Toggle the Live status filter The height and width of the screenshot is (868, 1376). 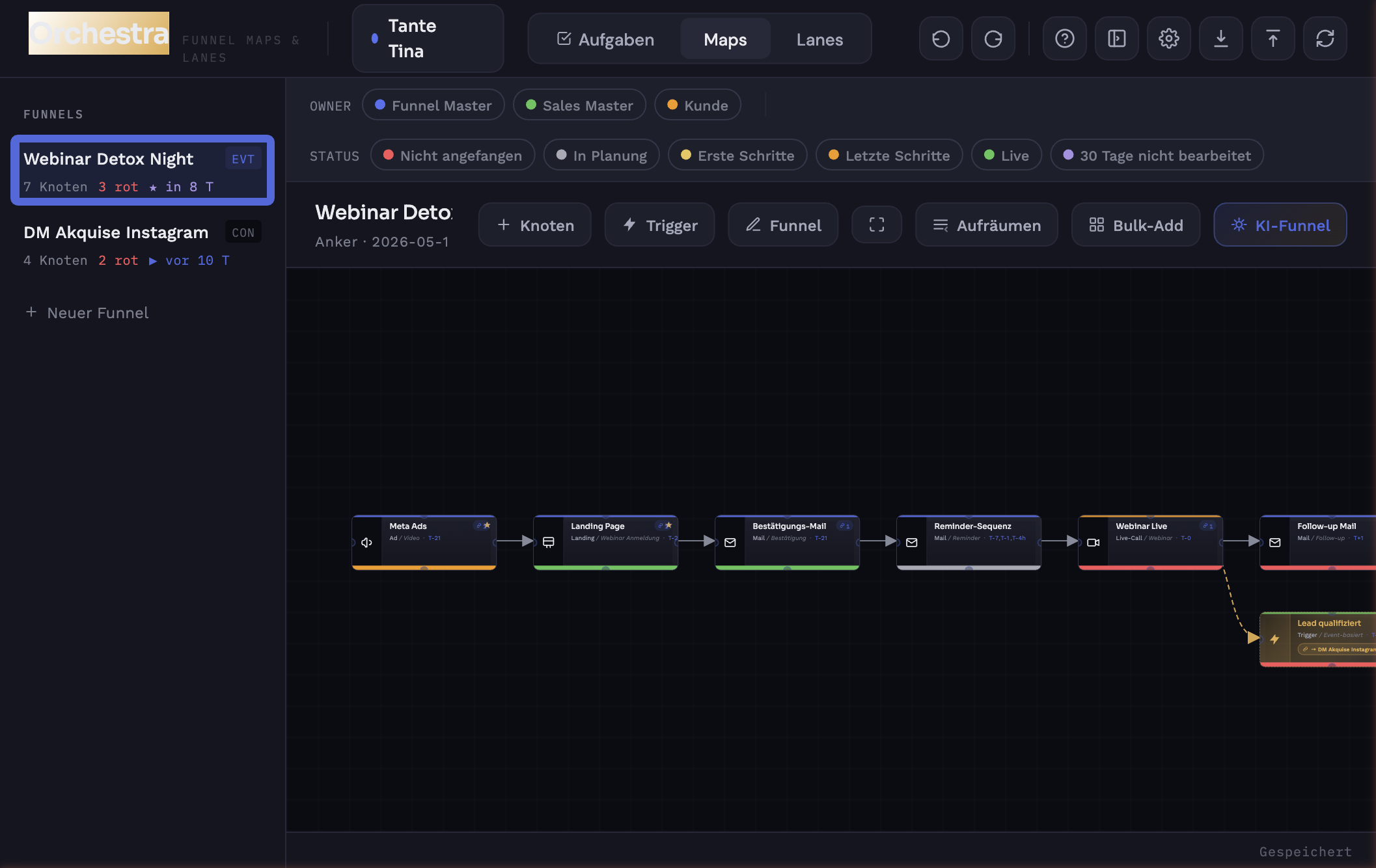[x=1007, y=155]
